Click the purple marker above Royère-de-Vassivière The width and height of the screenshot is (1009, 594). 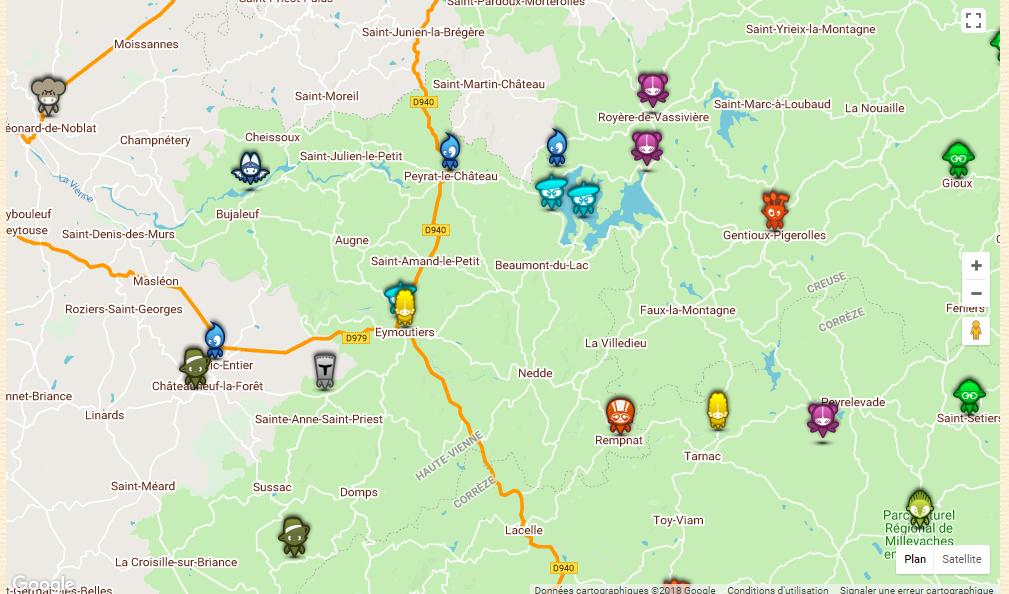pos(653,89)
